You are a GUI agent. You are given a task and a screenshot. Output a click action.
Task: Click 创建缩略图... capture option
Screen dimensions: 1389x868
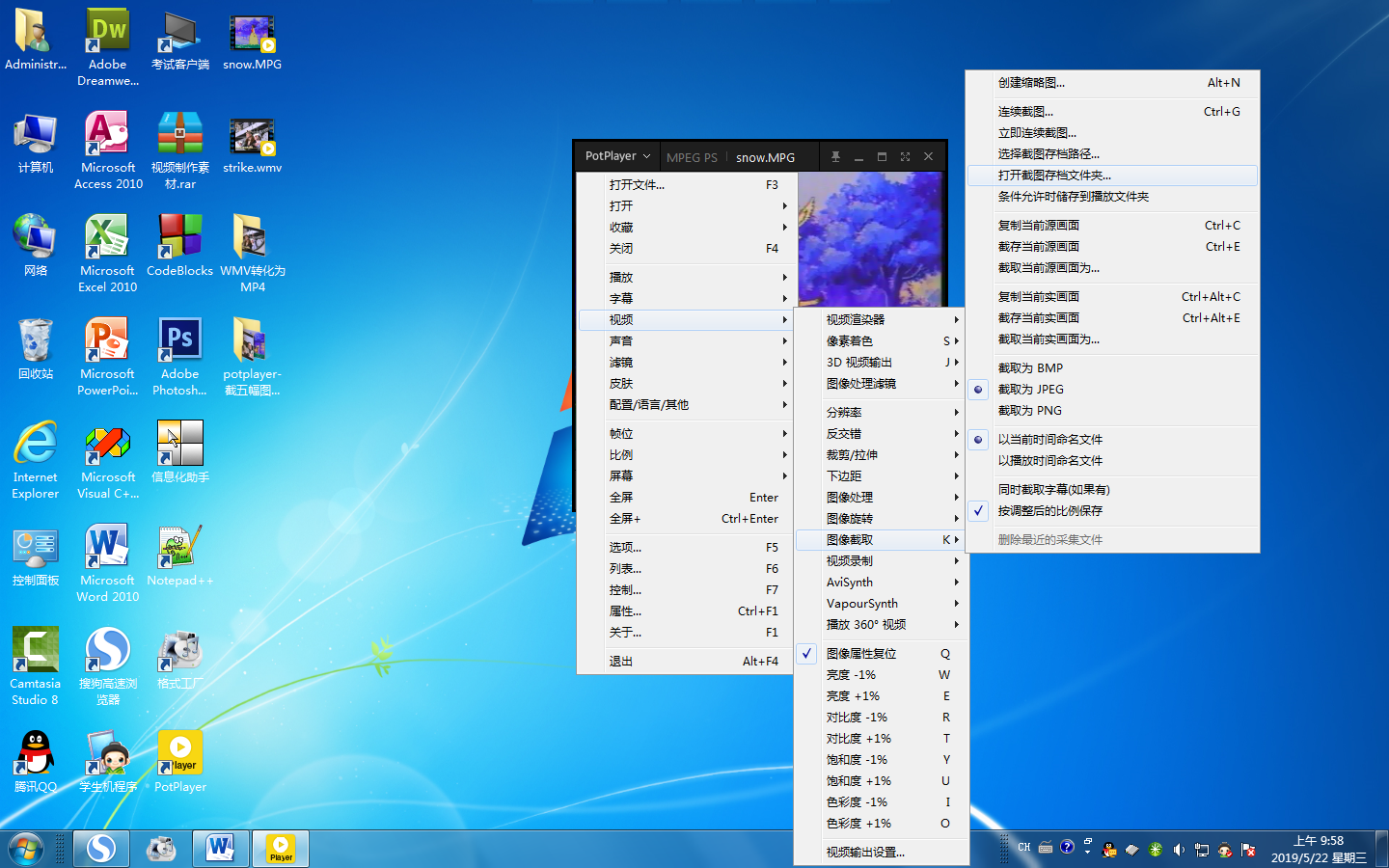click(1113, 83)
